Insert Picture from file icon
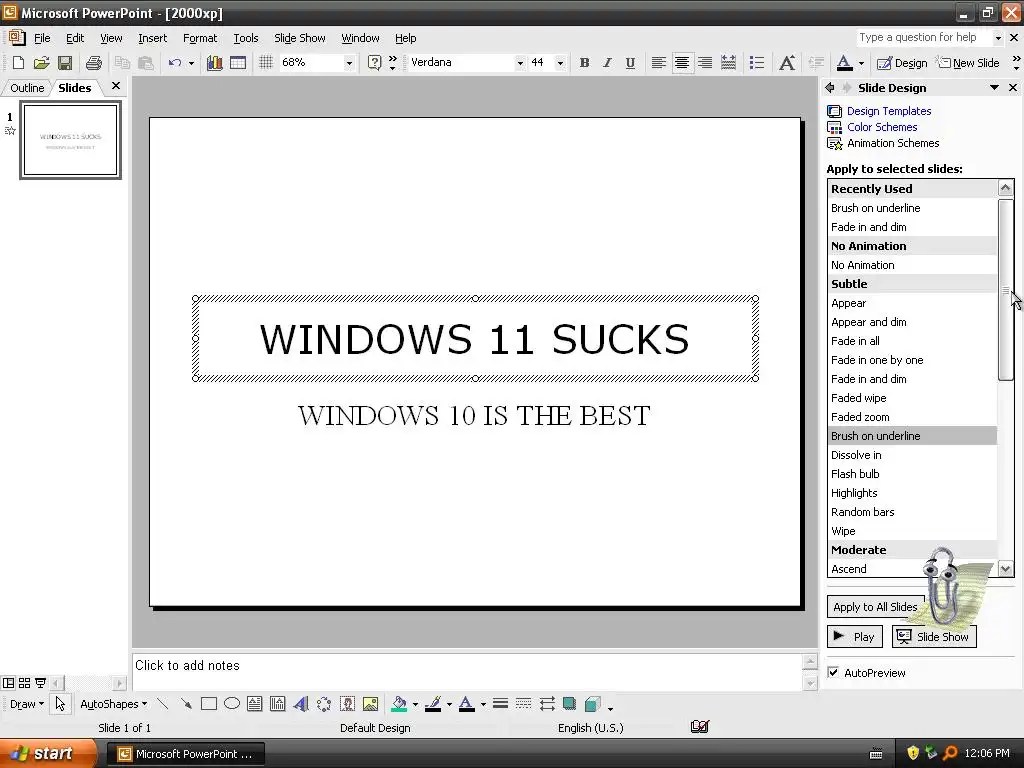Viewport: 1024px width, 768px height. pos(370,704)
